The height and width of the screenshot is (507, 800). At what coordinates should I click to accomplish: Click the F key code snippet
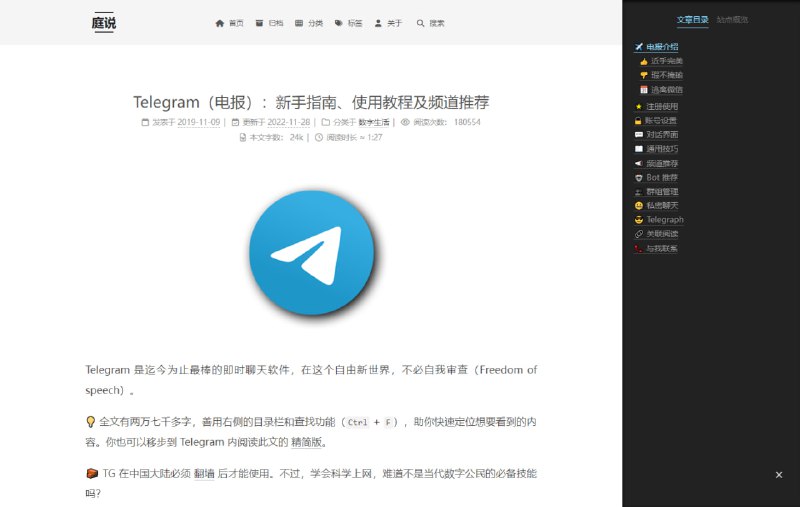click(x=388, y=422)
